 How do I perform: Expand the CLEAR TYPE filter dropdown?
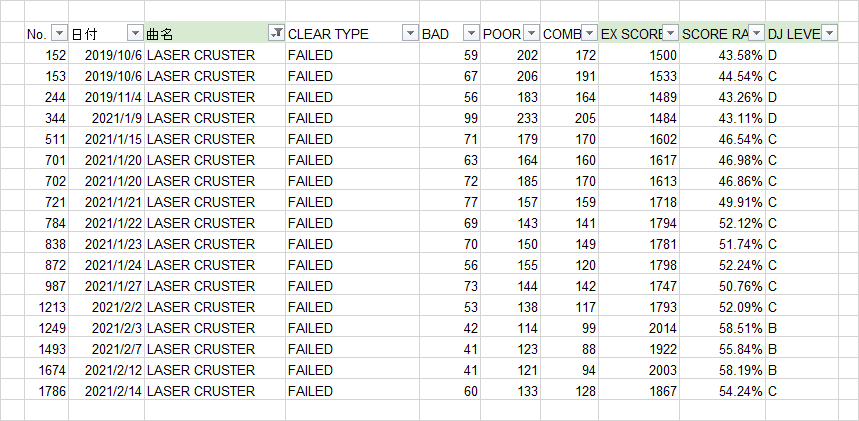pyautogui.click(x=410, y=33)
